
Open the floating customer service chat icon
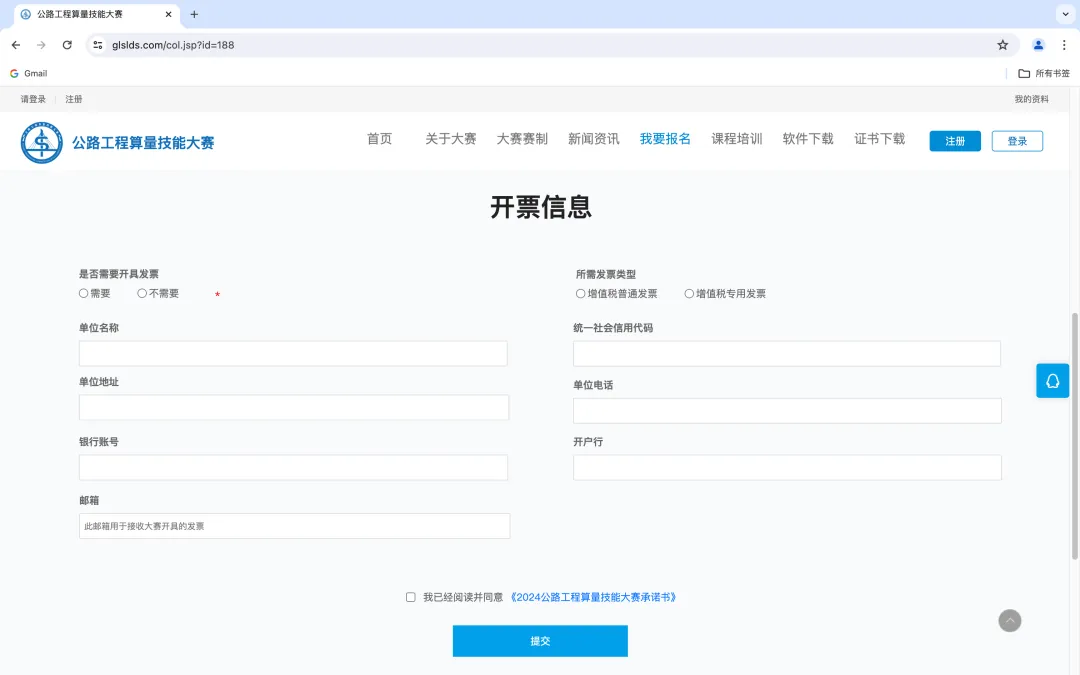click(1052, 381)
